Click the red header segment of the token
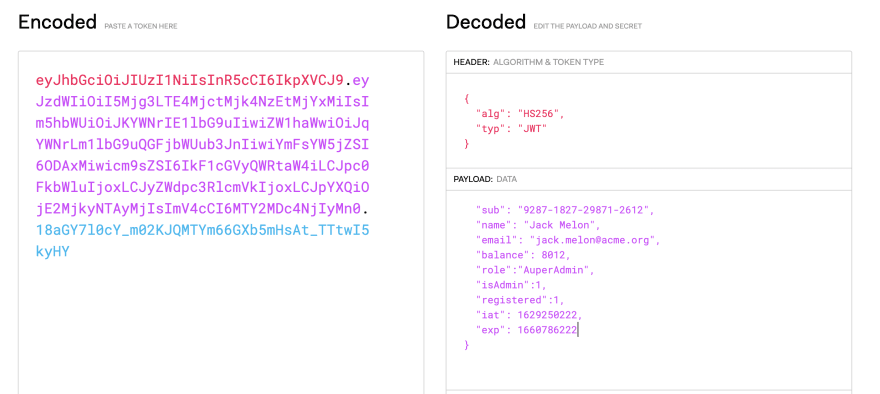 click(x=190, y=81)
